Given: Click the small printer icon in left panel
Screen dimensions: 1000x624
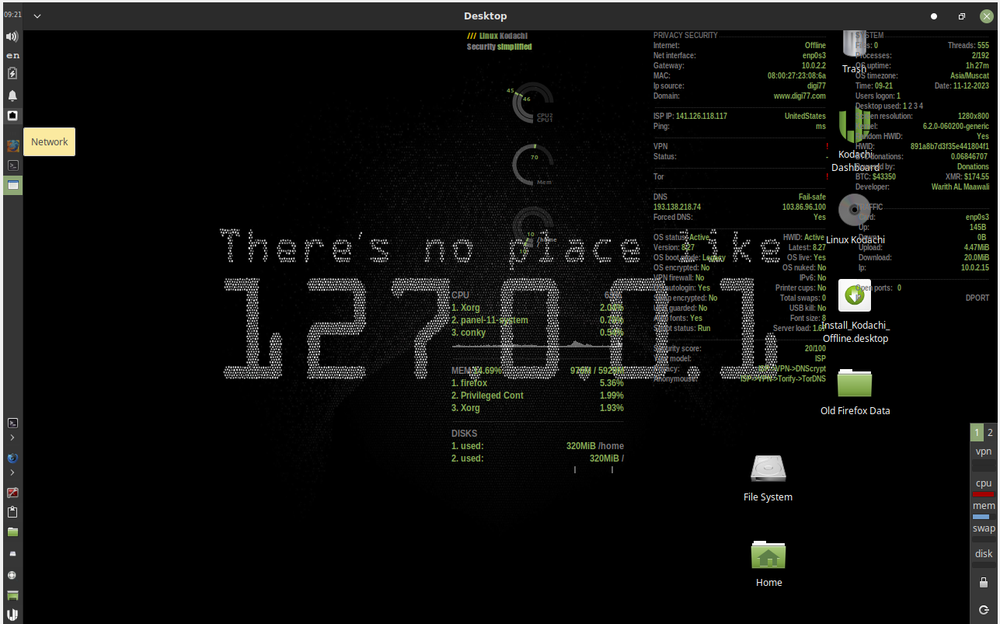Looking at the screenshot, I should pos(12,553).
